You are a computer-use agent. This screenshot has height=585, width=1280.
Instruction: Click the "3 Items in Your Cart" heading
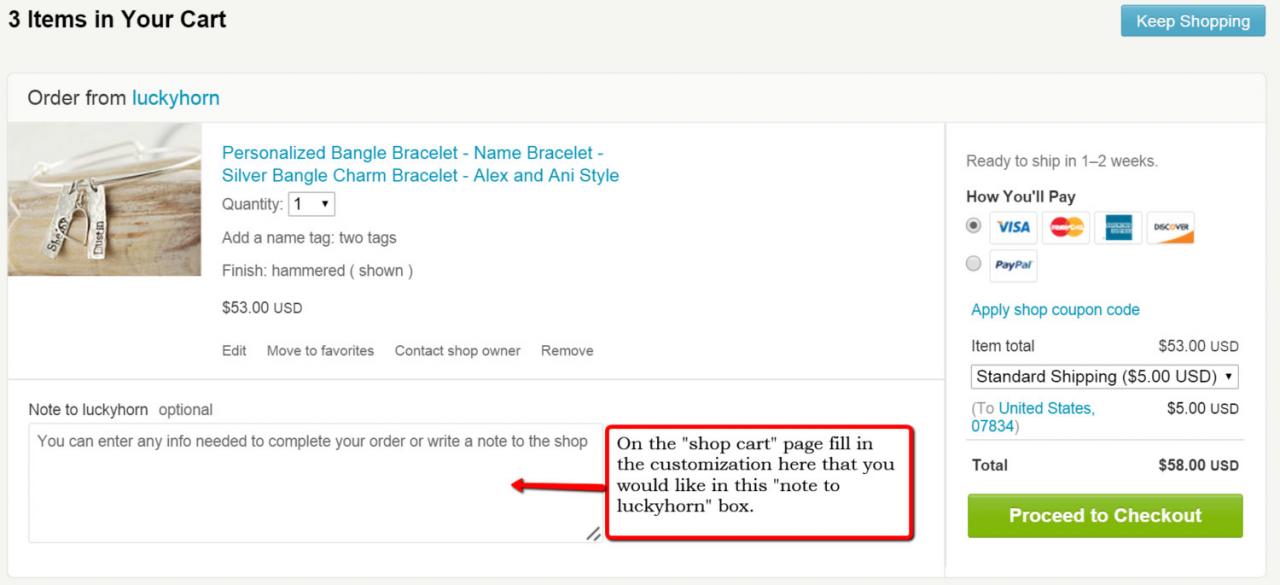pyautogui.click(x=117, y=19)
